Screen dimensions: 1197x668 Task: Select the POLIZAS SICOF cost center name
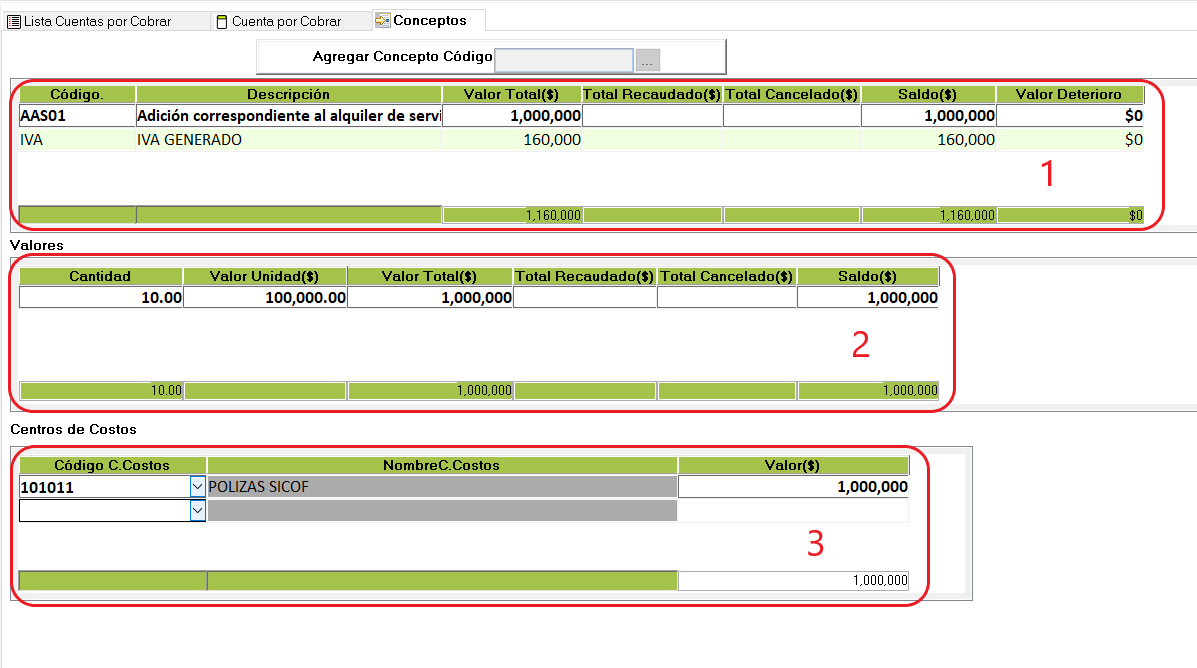point(441,487)
